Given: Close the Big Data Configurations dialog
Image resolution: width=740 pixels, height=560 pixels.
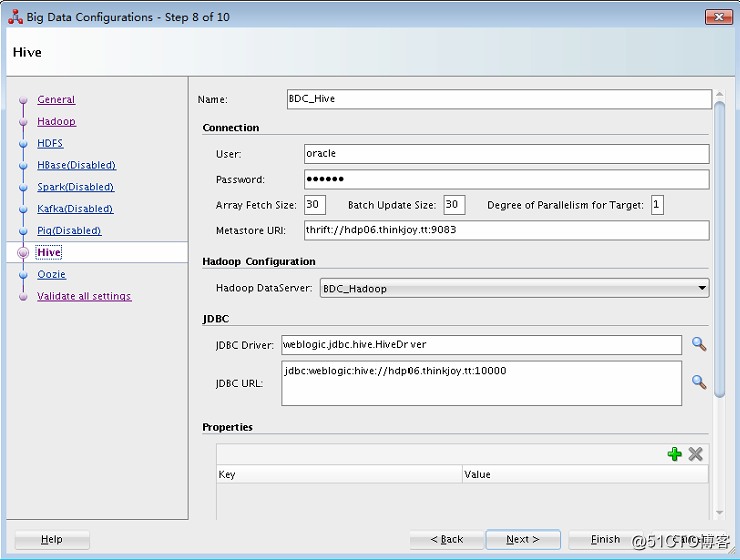Looking at the screenshot, I should pyautogui.click(x=719, y=17).
